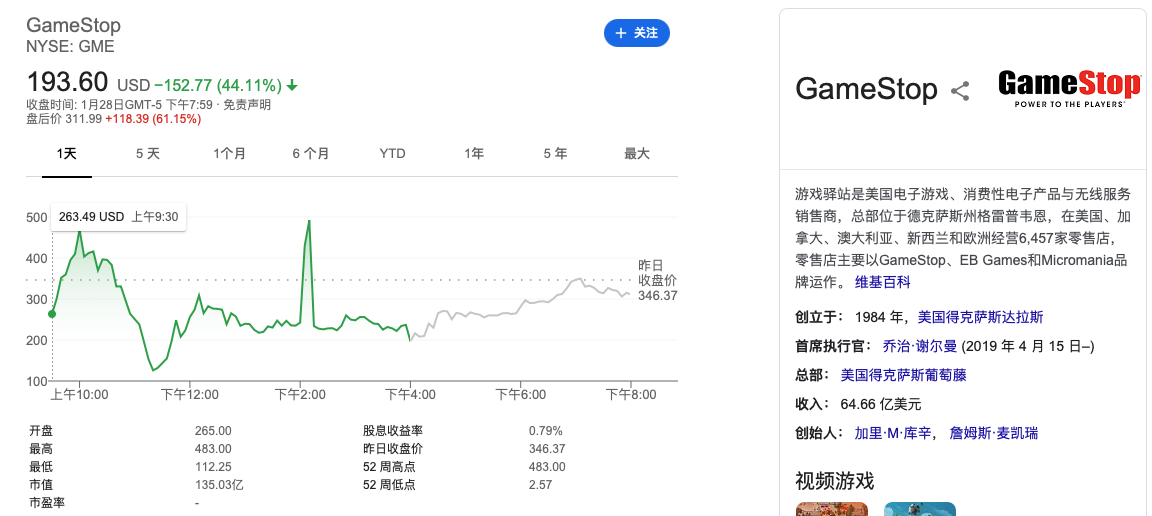Show the 最大 chart range
Screen dimensions: 1152x516
click(x=637, y=154)
